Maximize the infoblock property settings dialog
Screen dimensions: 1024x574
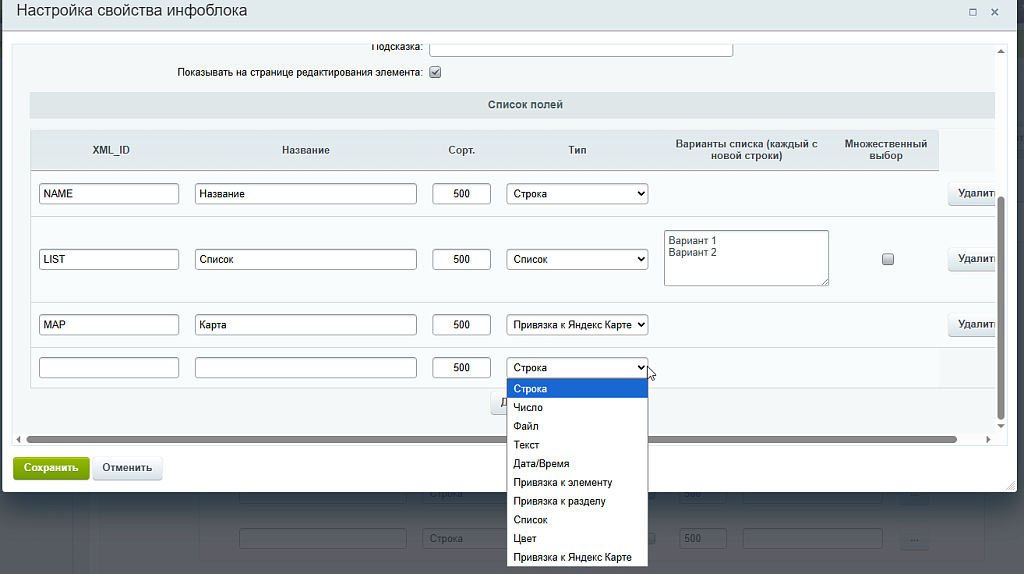point(973,12)
